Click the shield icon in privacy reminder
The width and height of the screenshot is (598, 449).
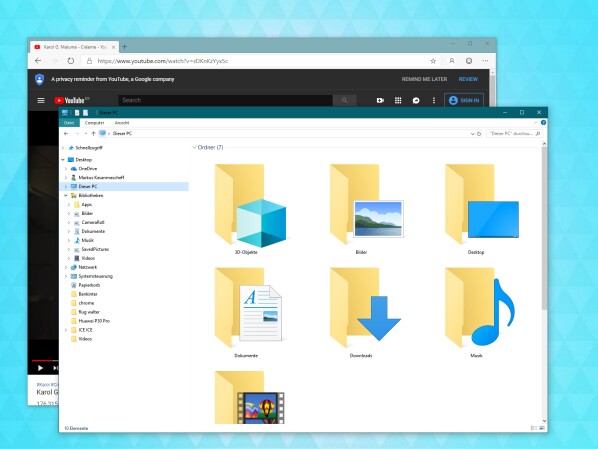tap(39, 79)
